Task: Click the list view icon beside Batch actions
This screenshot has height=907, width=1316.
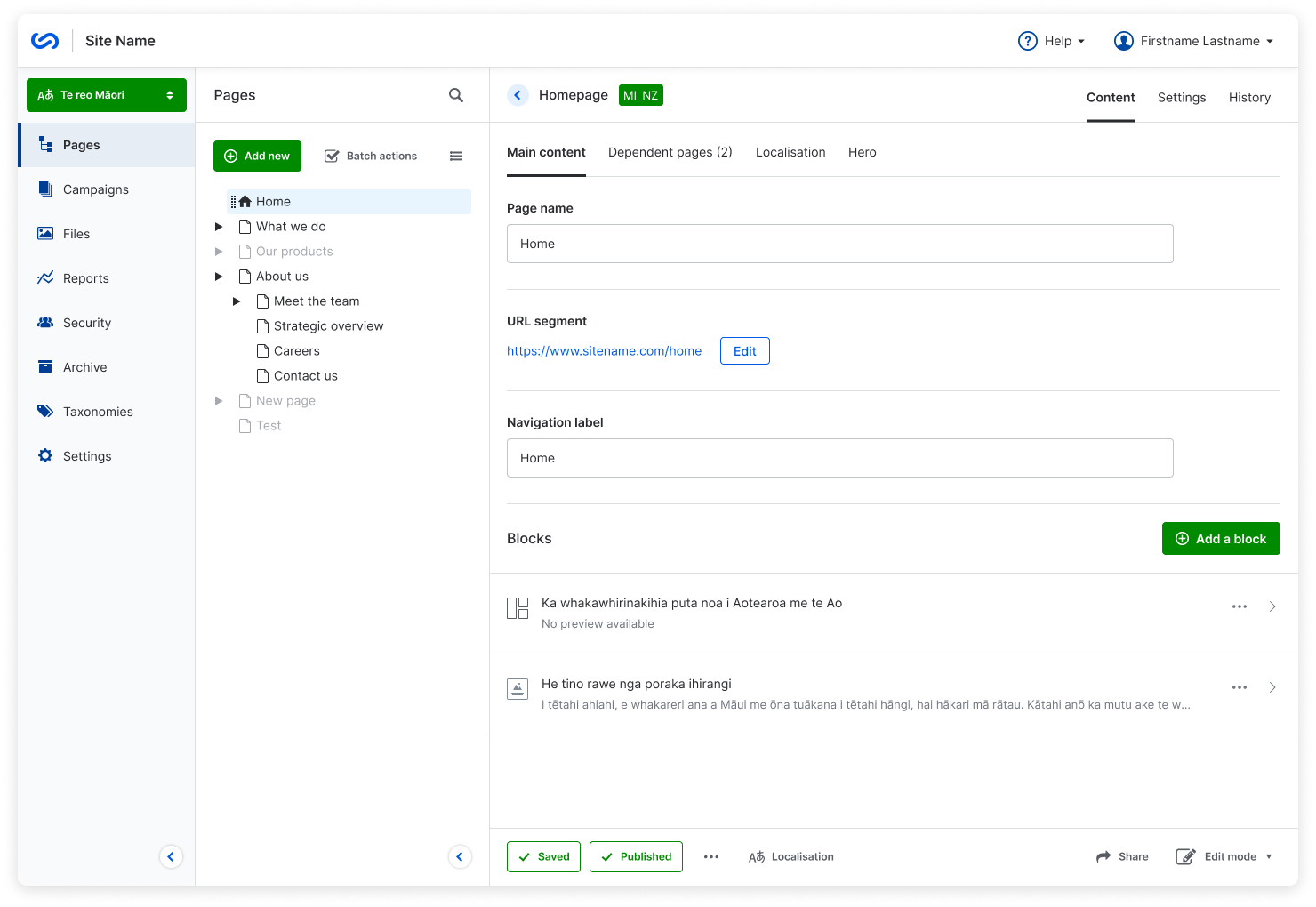Action: click(456, 157)
